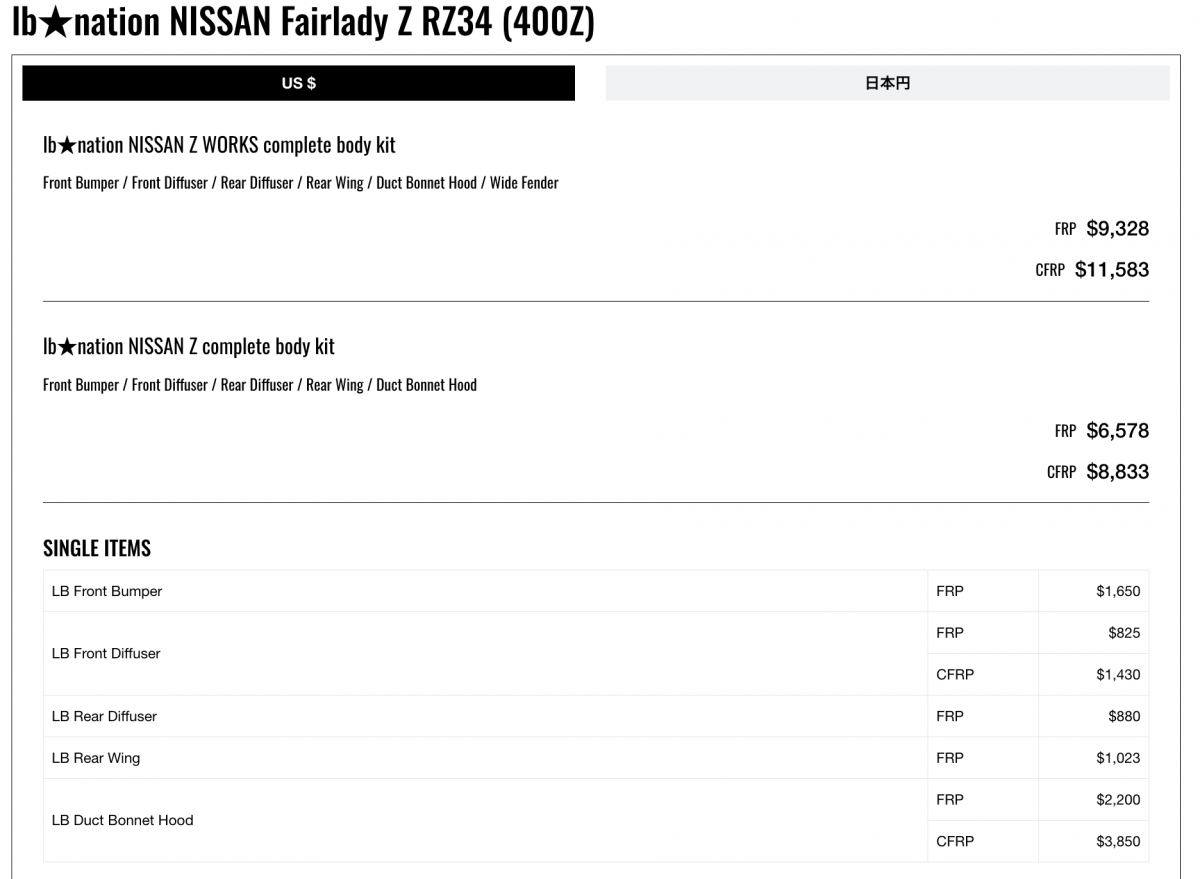
Task: Click the $6,578 FRP price
Action: (1117, 431)
